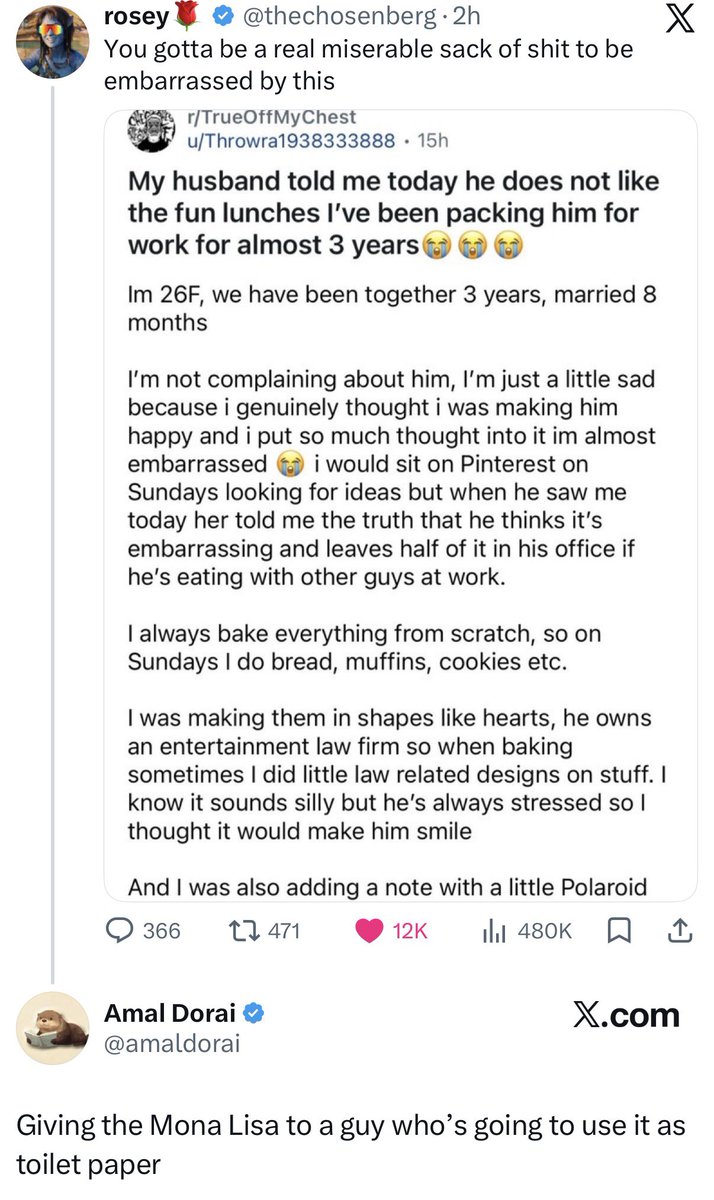Open the views analytics bar icon
The image size is (714, 1200).
pos(492,931)
